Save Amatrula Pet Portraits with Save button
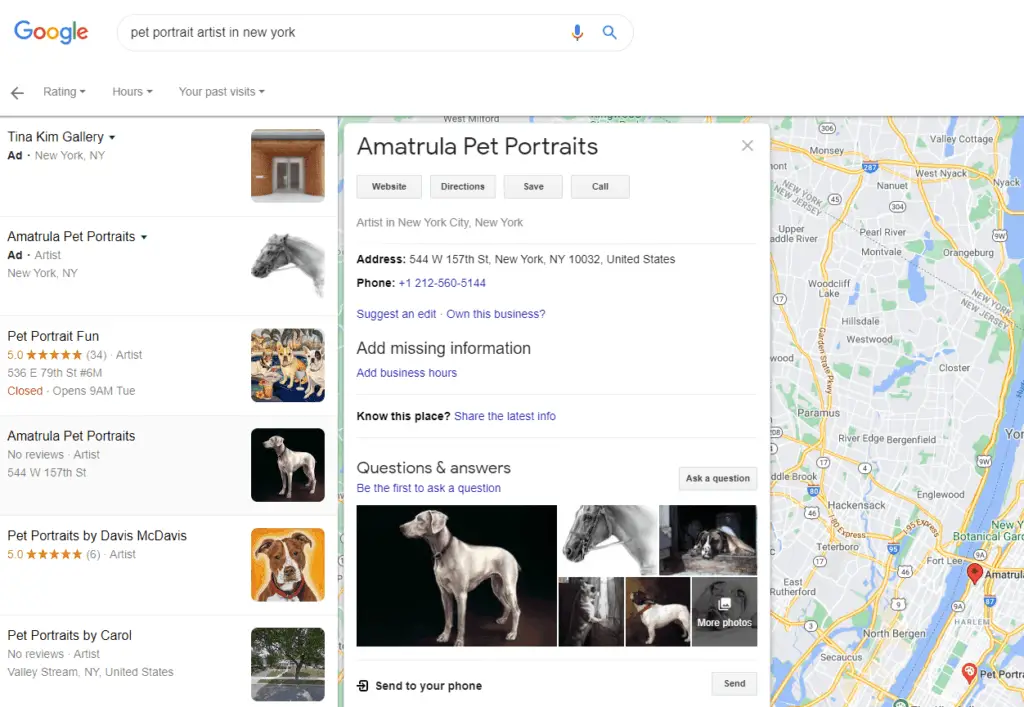 [533, 187]
